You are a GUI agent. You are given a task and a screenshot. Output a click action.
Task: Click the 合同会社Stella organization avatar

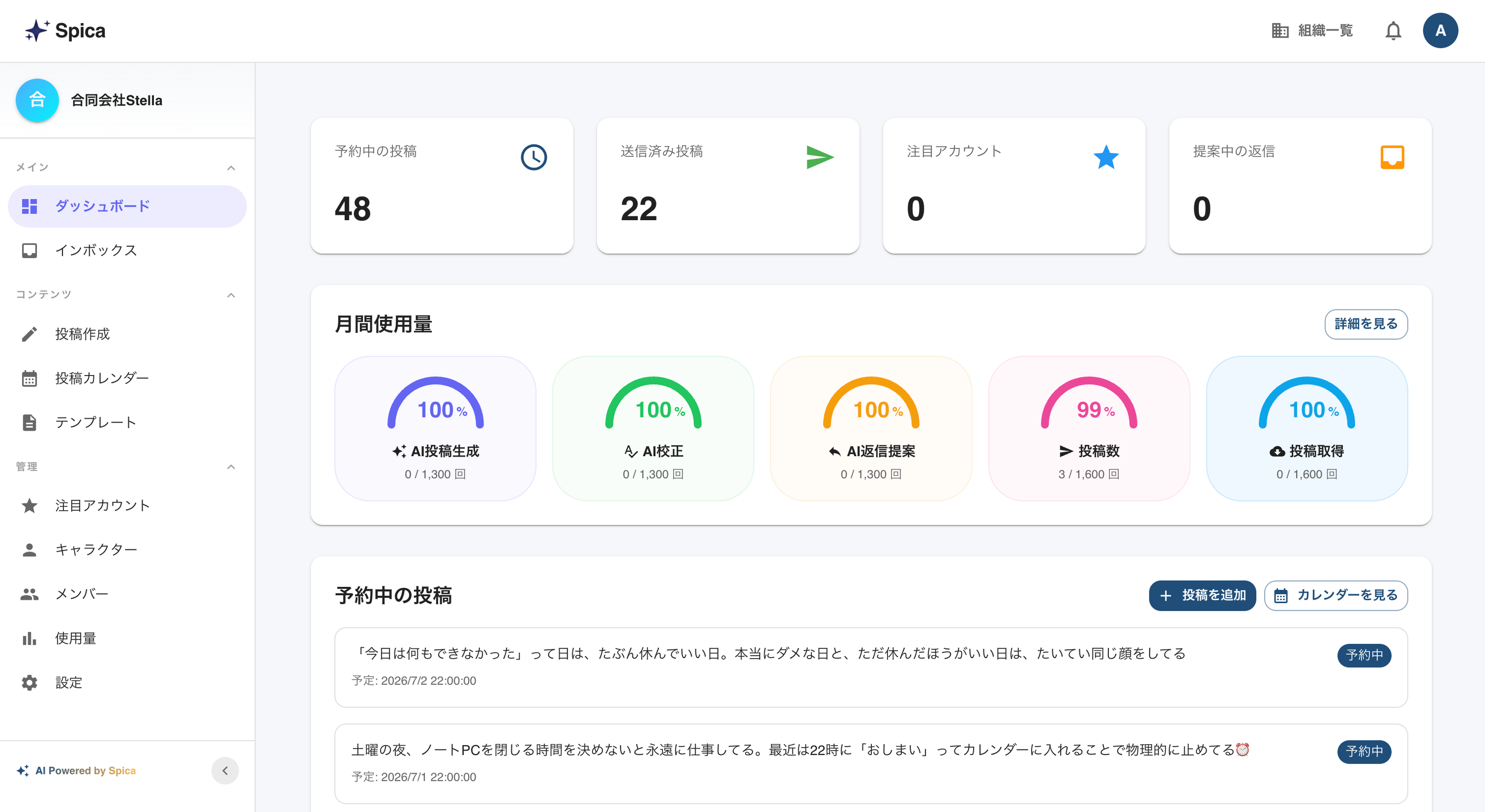pyautogui.click(x=37, y=100)
